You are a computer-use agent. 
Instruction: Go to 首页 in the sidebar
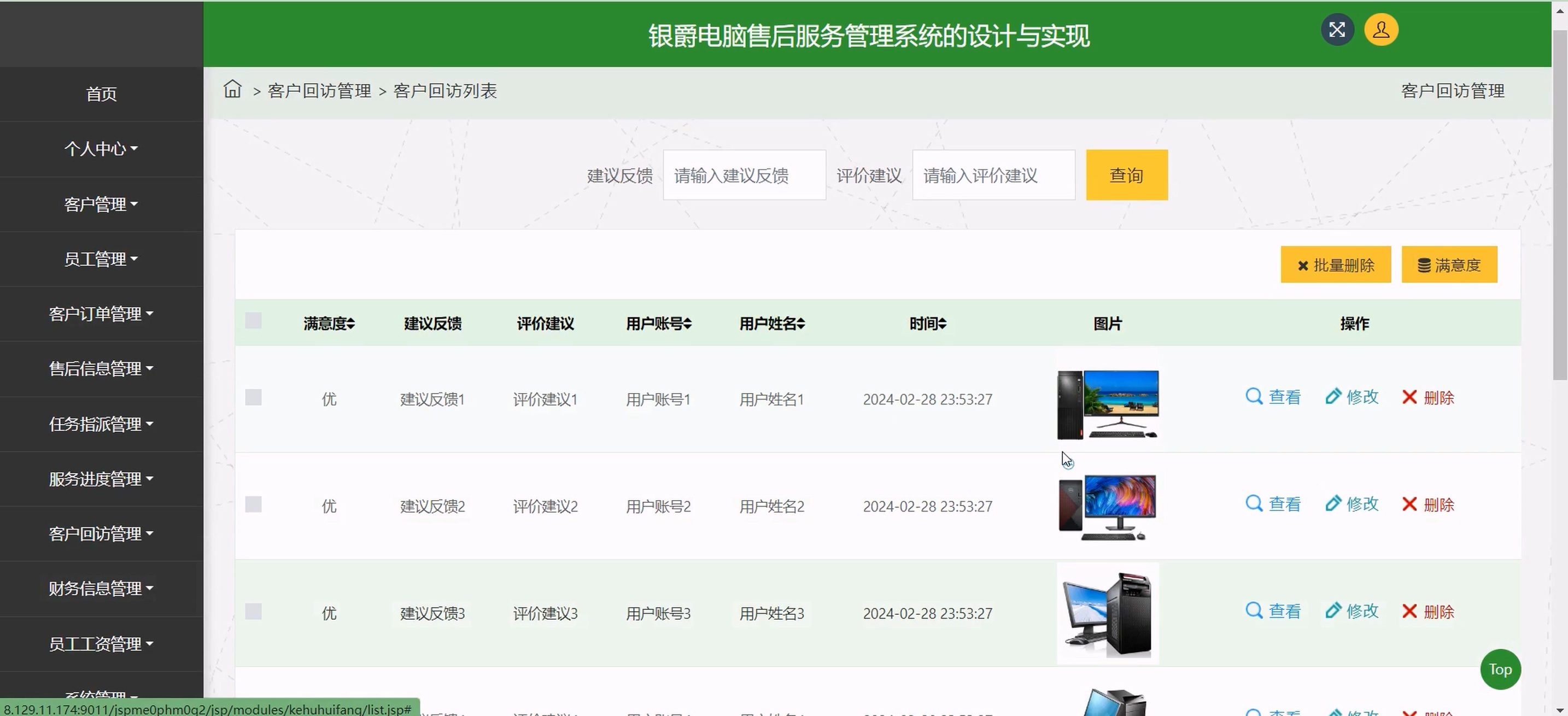click(101, 93)
